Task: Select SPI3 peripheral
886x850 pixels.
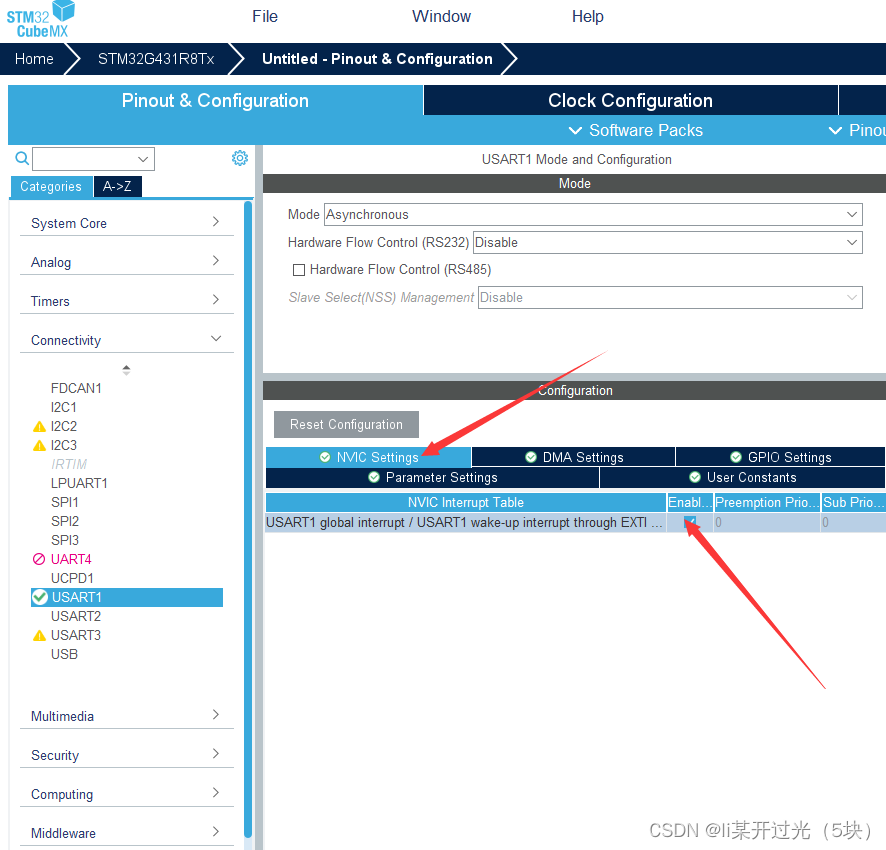Action: pyautogui.click(x=64, y=540)
